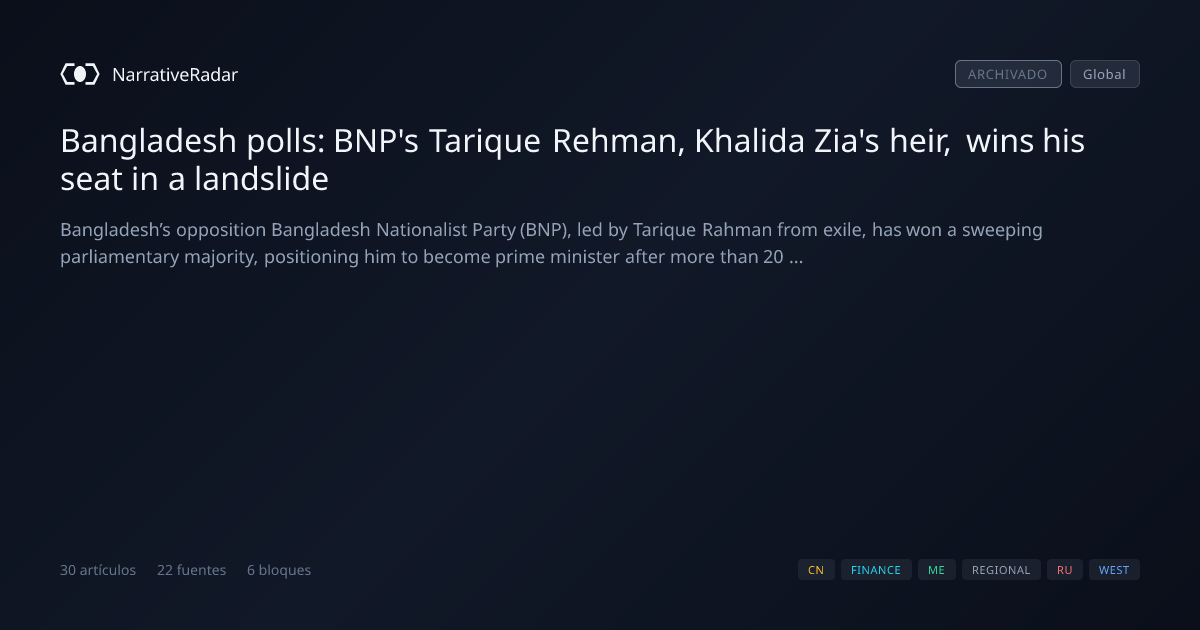
Task: Click the article summary paragraph
Action: 551,243
